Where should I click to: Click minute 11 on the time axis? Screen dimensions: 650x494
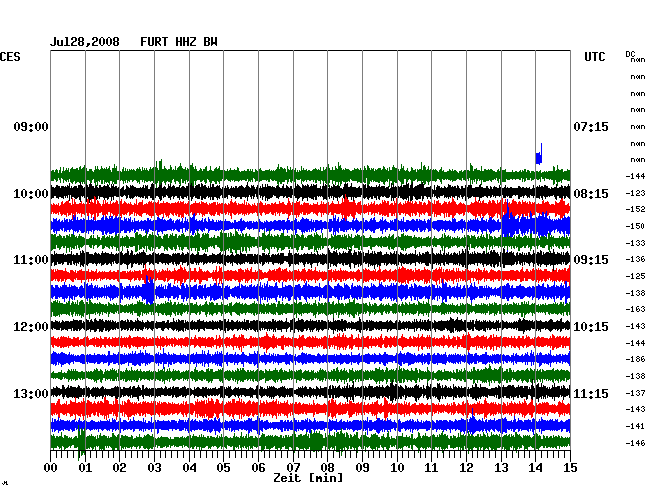[432, 468]
